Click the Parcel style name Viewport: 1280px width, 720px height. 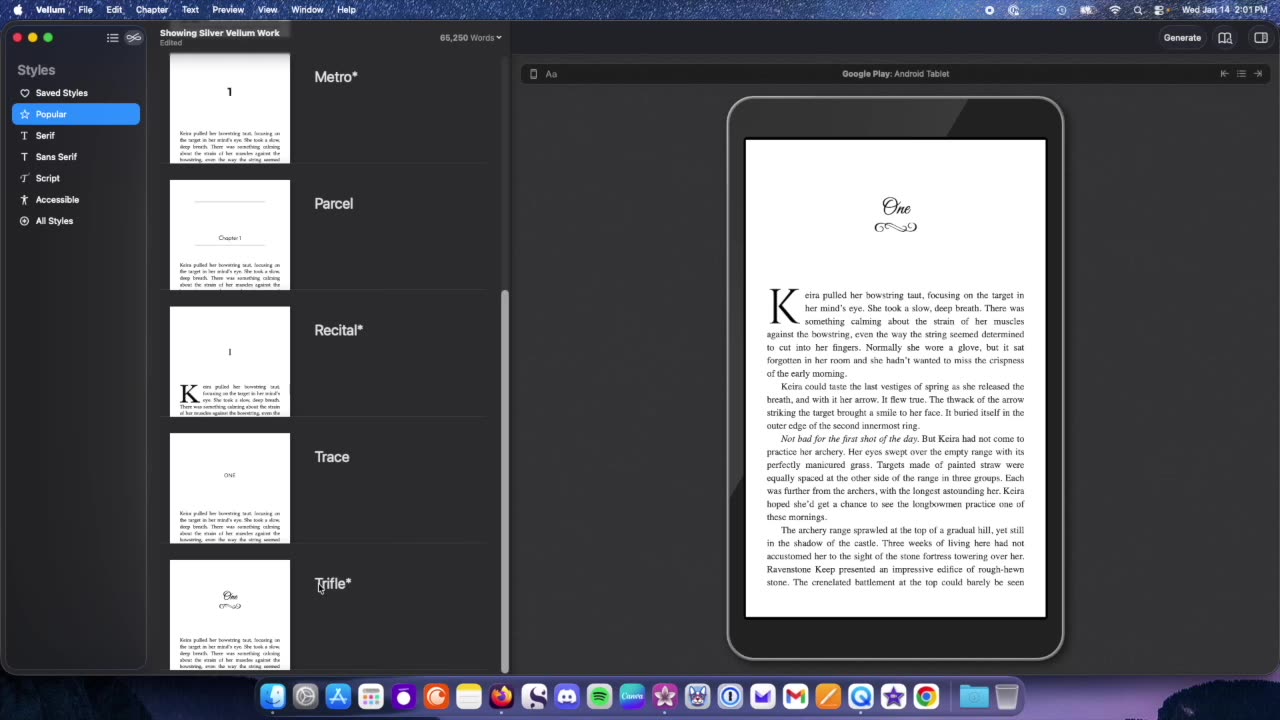point(334,204)
